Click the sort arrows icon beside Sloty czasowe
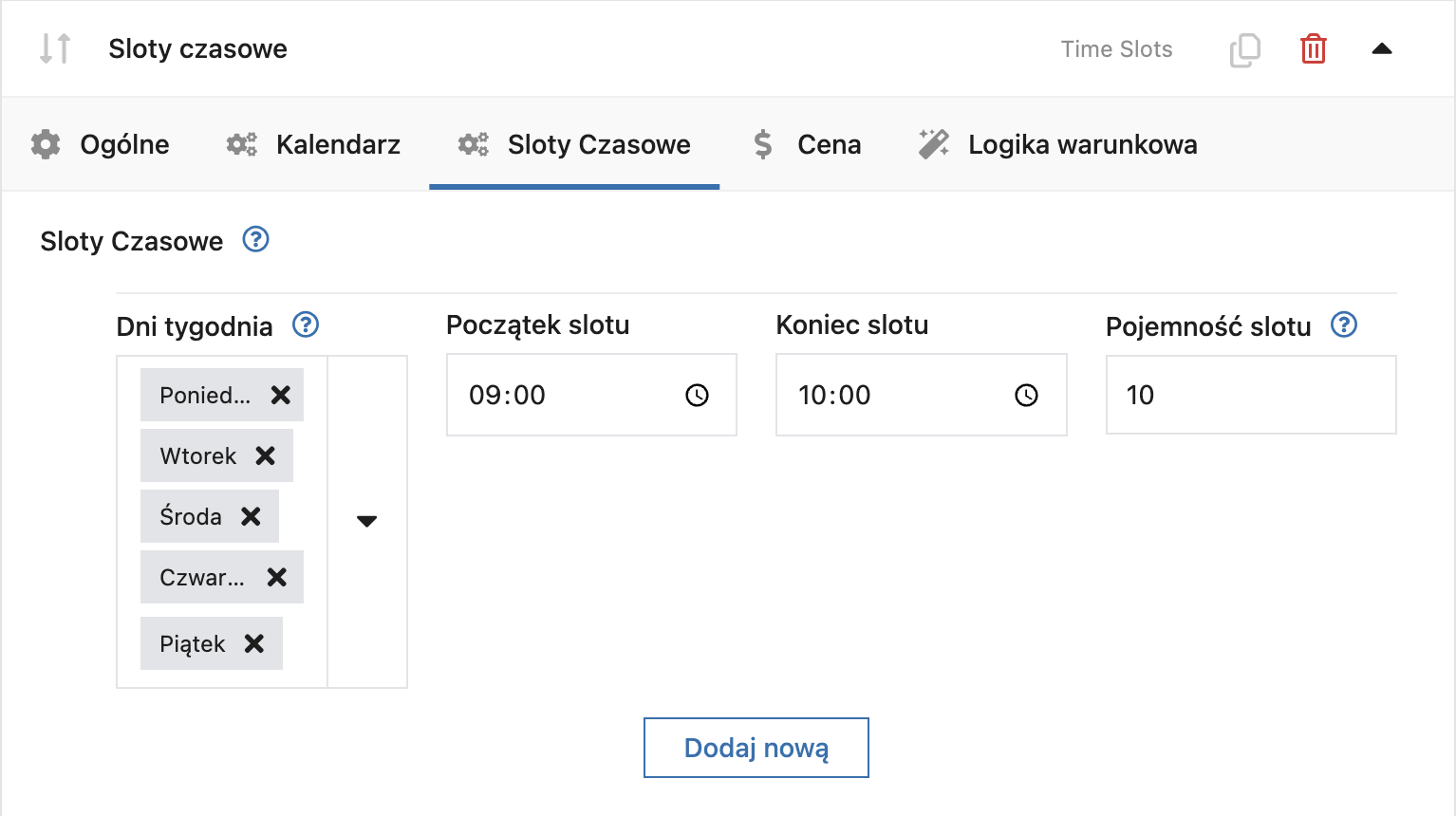This screenshot has width=1456, height=816. (54, 48)
